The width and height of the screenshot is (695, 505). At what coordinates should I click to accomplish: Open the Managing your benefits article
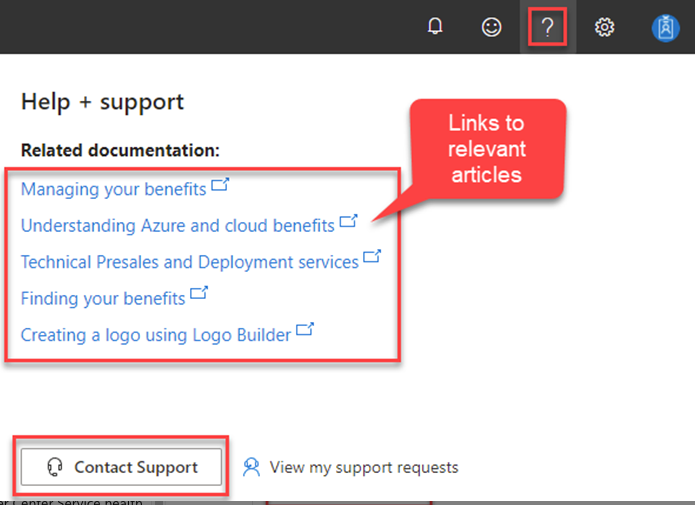click(x=113, y=189)
